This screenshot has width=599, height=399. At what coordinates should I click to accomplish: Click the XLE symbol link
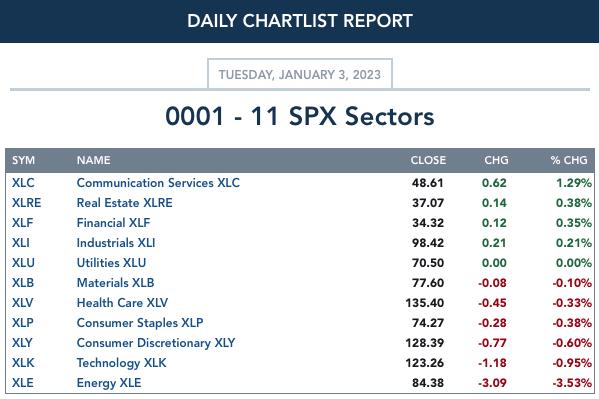[23, 383]
